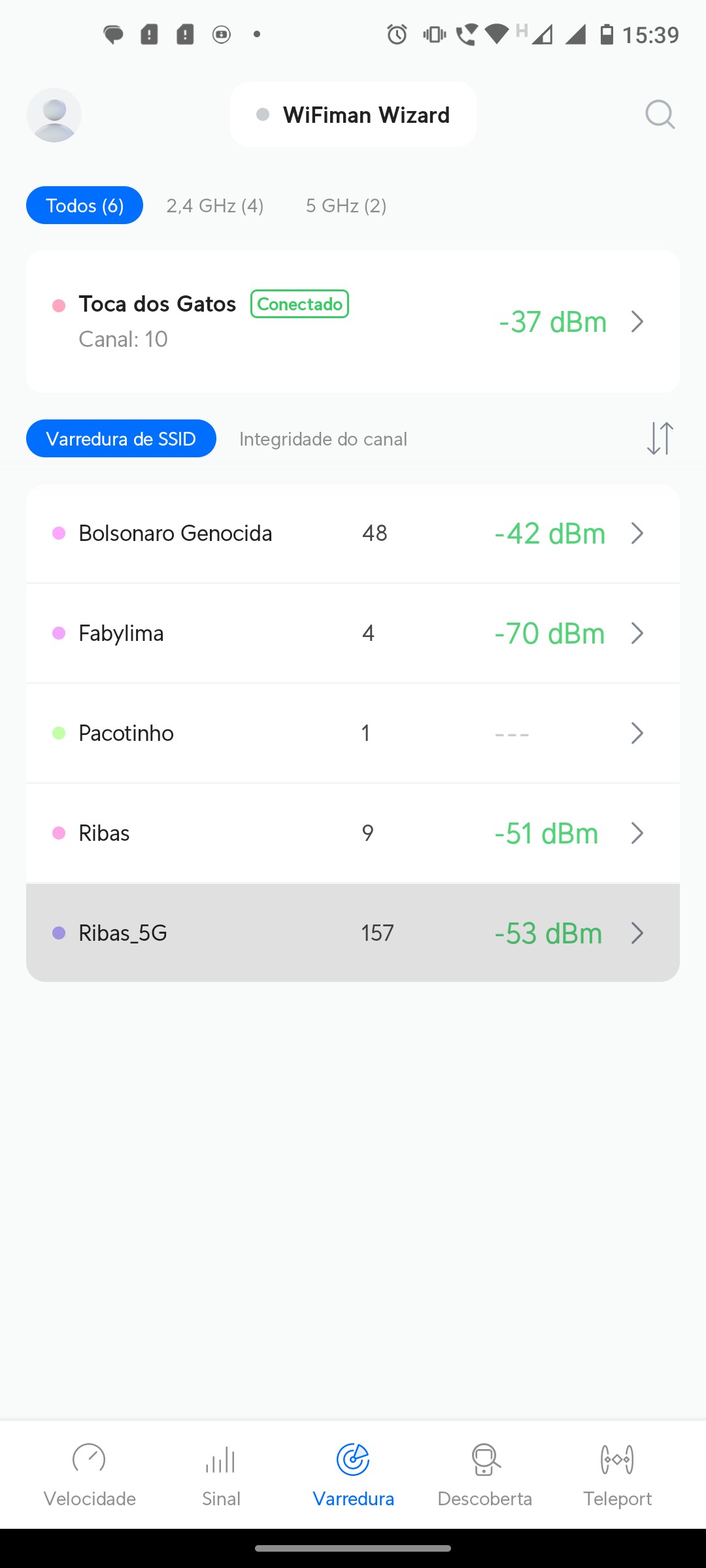Tap the green Conectado badge
This screenshot has height=1568, width=706.
299,304
